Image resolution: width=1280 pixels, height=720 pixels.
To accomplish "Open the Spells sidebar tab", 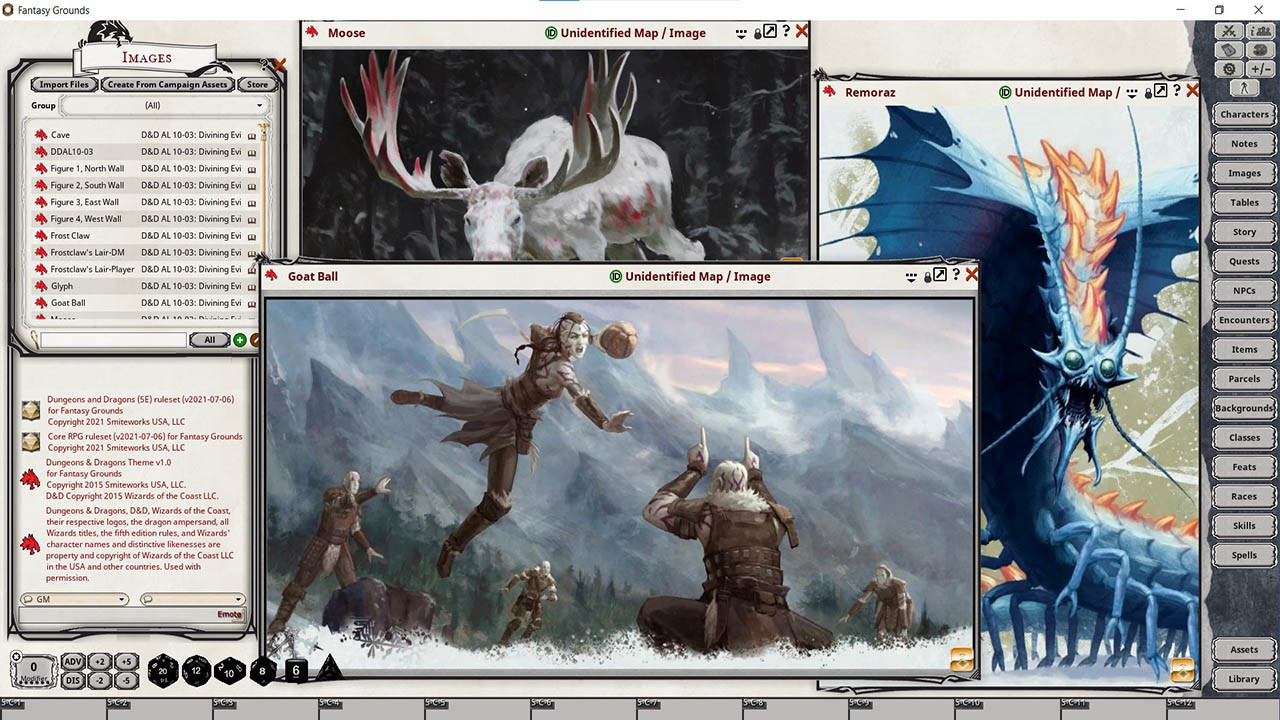I will click(1243, 555).
